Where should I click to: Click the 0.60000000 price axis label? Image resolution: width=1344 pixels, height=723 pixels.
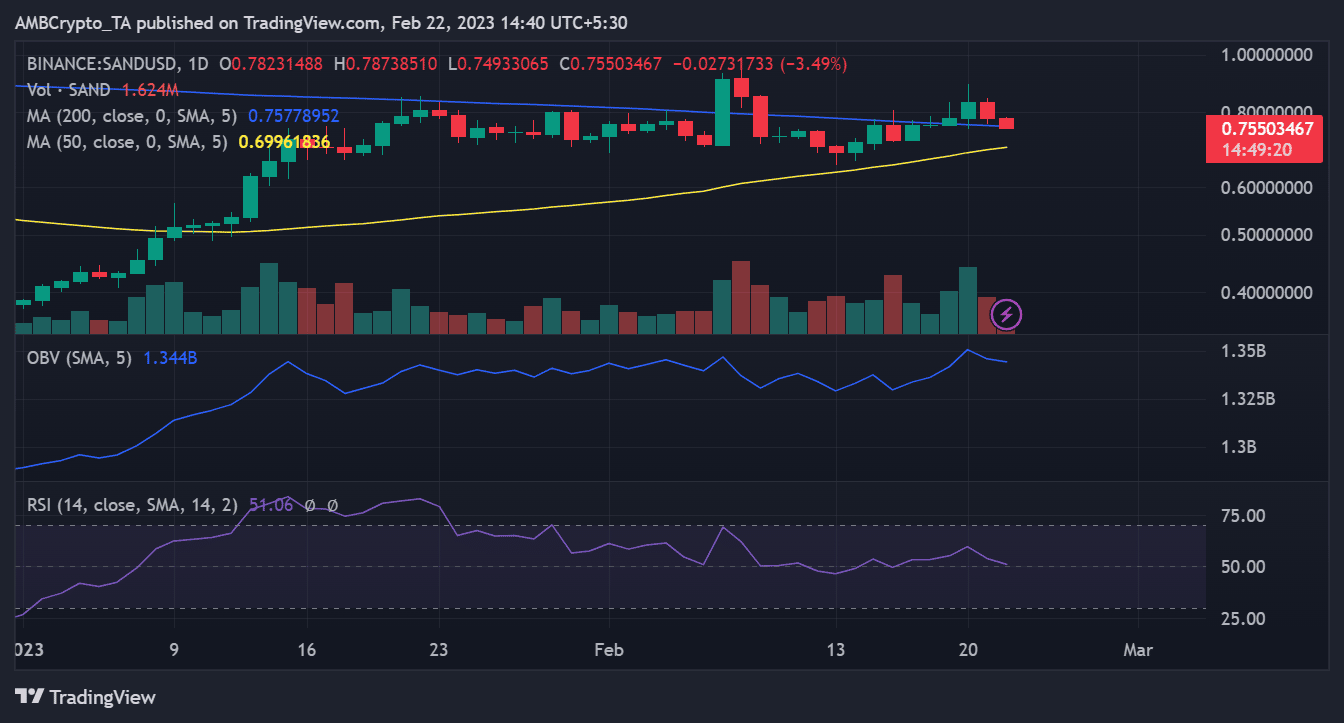point(1263,188)
